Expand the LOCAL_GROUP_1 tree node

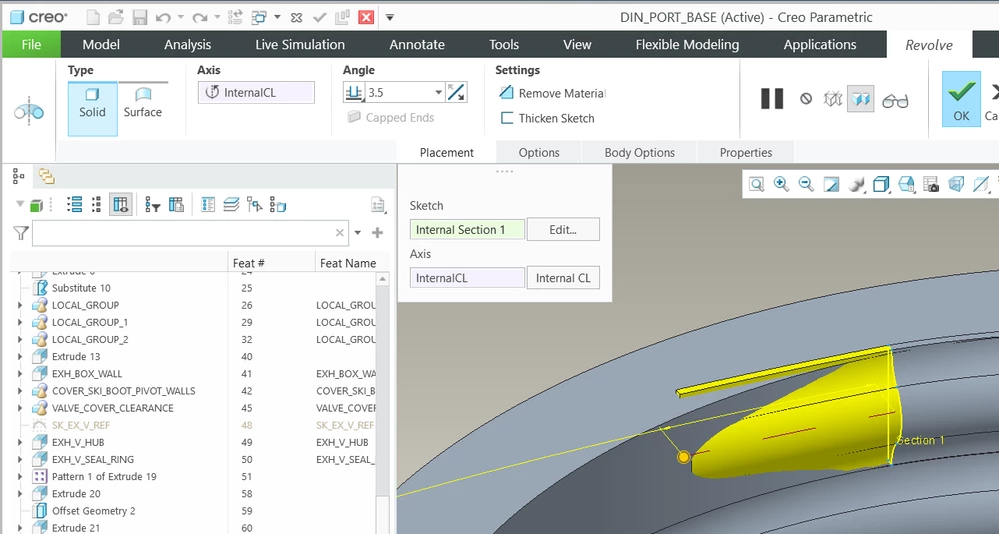pos(20,322)
